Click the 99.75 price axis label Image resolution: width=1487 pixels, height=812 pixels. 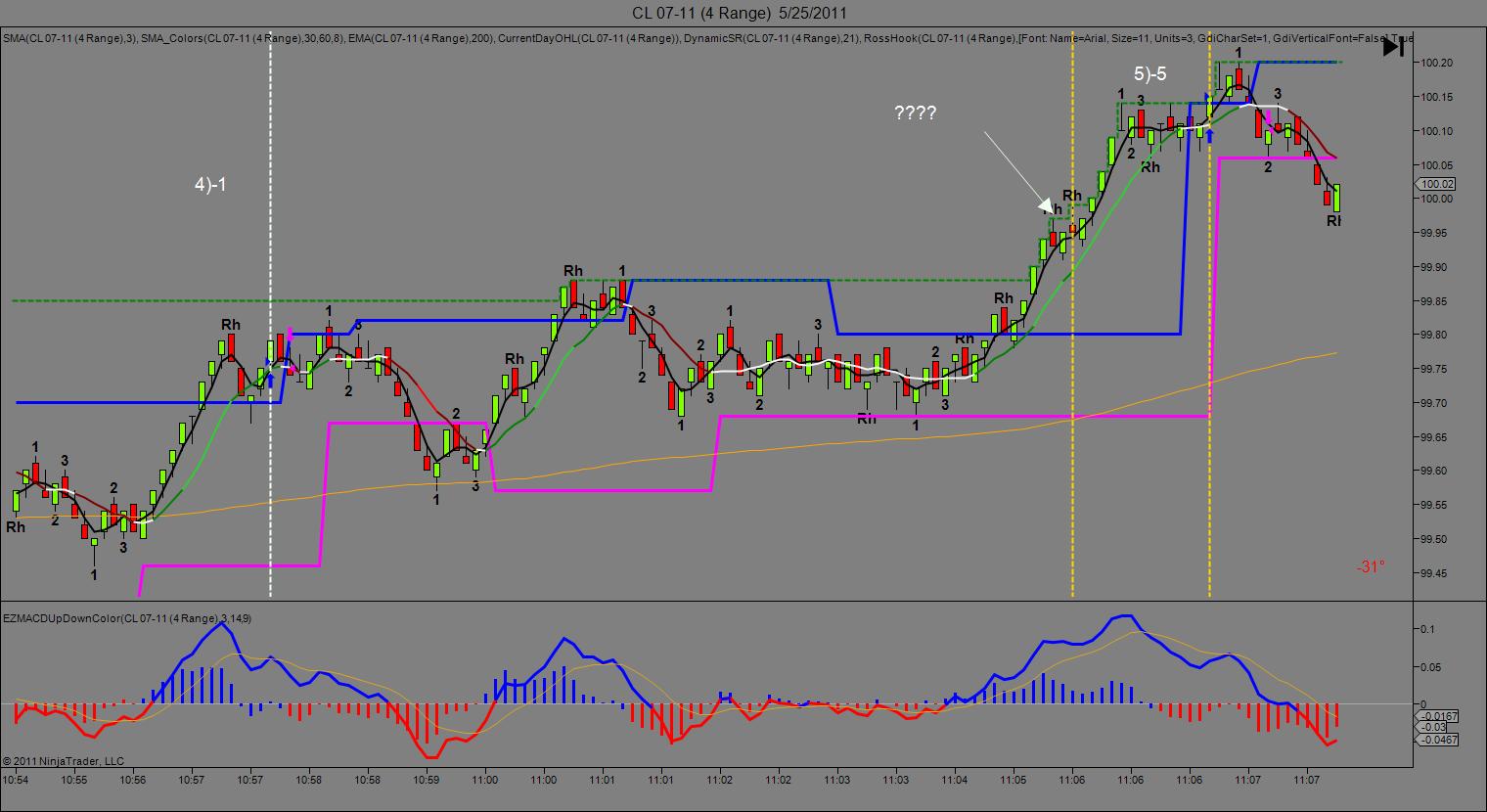(1436, 369)
